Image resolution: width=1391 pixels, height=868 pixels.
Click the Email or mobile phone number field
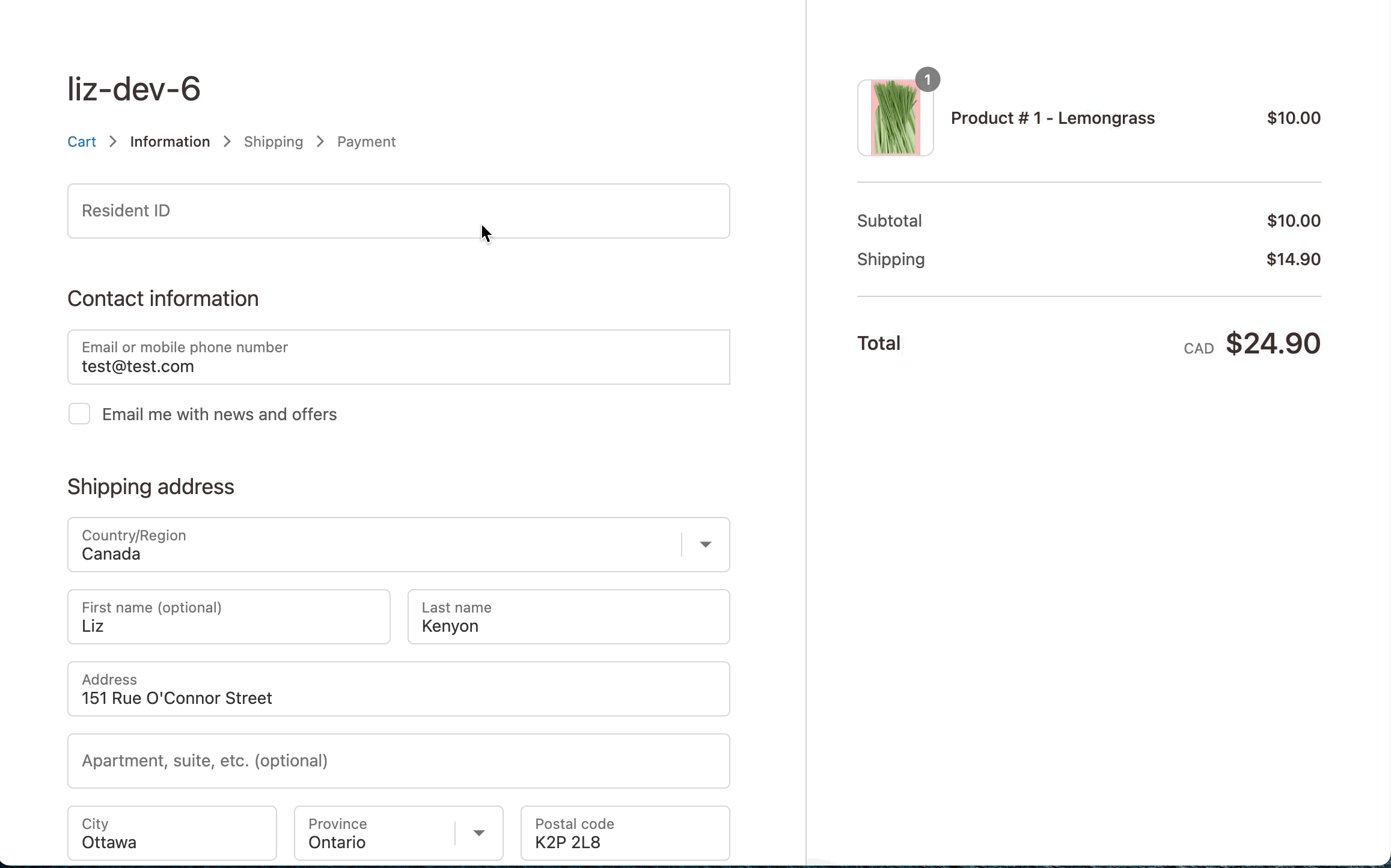tap(399, 357)
